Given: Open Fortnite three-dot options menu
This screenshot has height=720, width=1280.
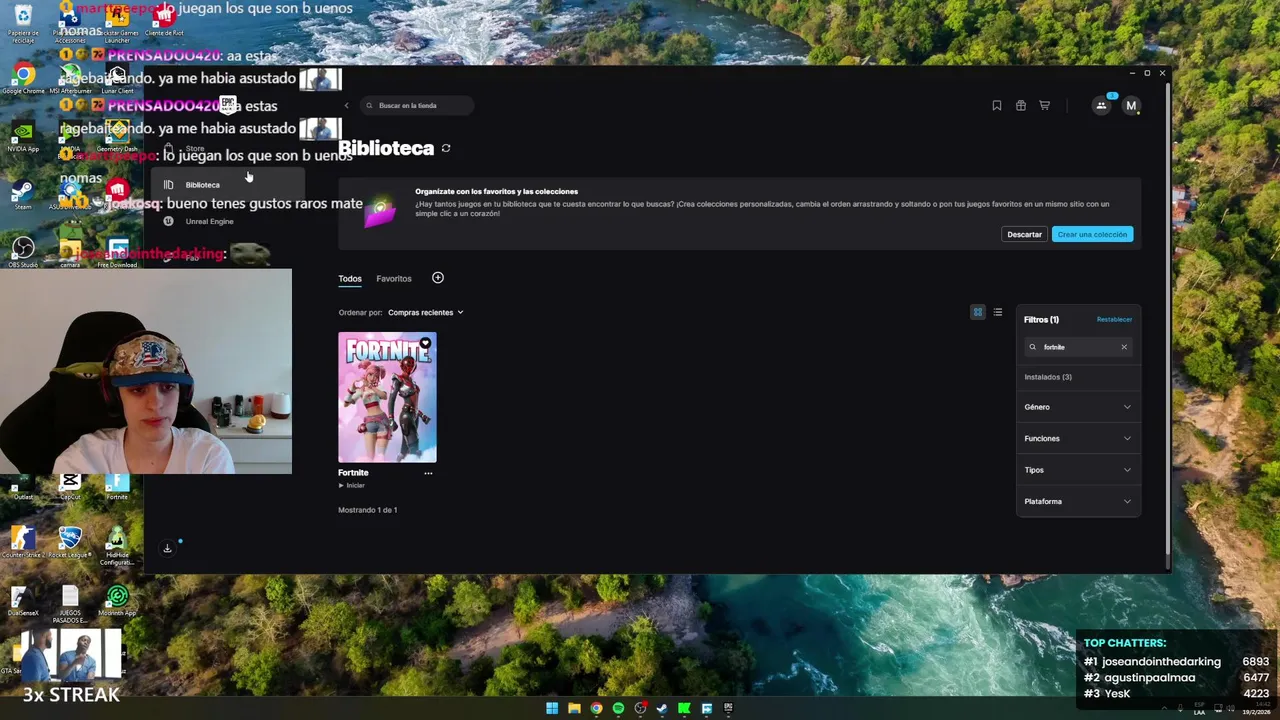Looking at the screenshot, I should coord(428,473).
